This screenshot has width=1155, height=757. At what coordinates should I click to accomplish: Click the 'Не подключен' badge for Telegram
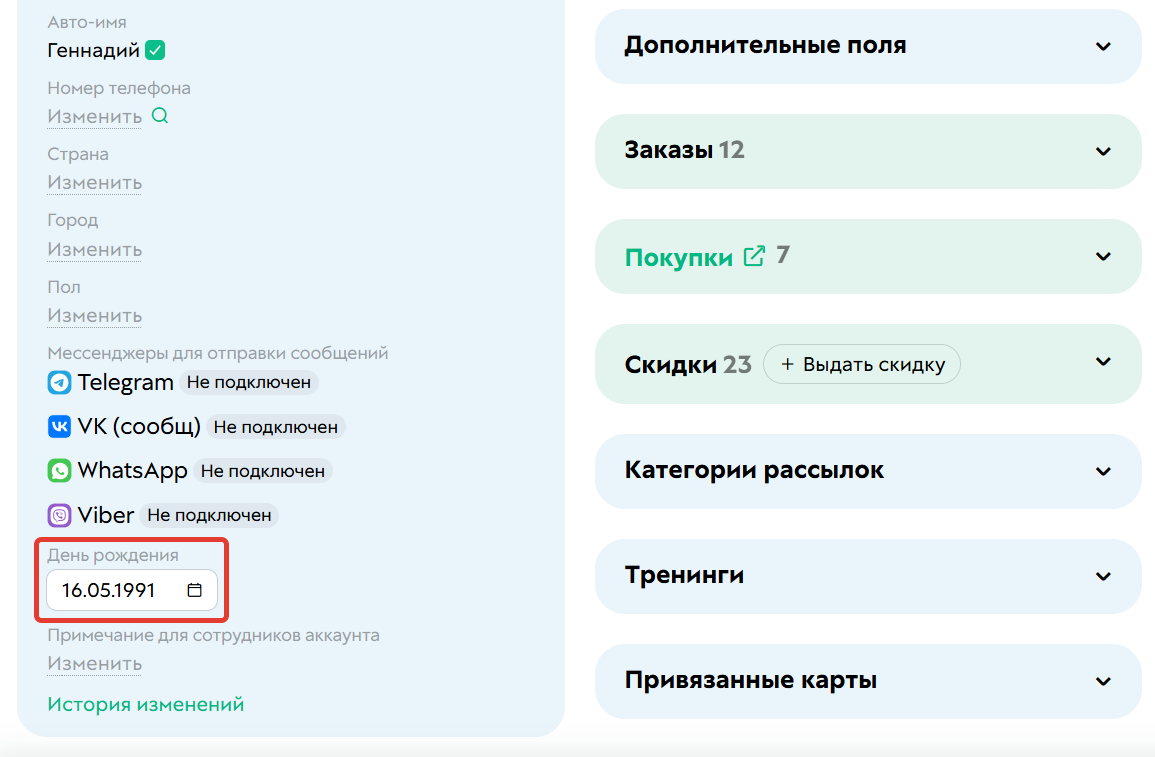248,382
